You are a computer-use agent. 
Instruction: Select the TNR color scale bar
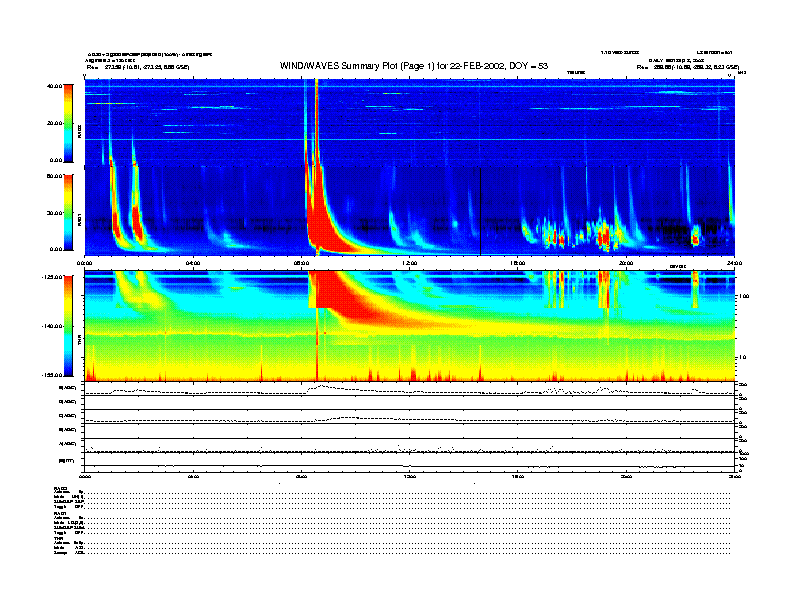click(68, 326)
